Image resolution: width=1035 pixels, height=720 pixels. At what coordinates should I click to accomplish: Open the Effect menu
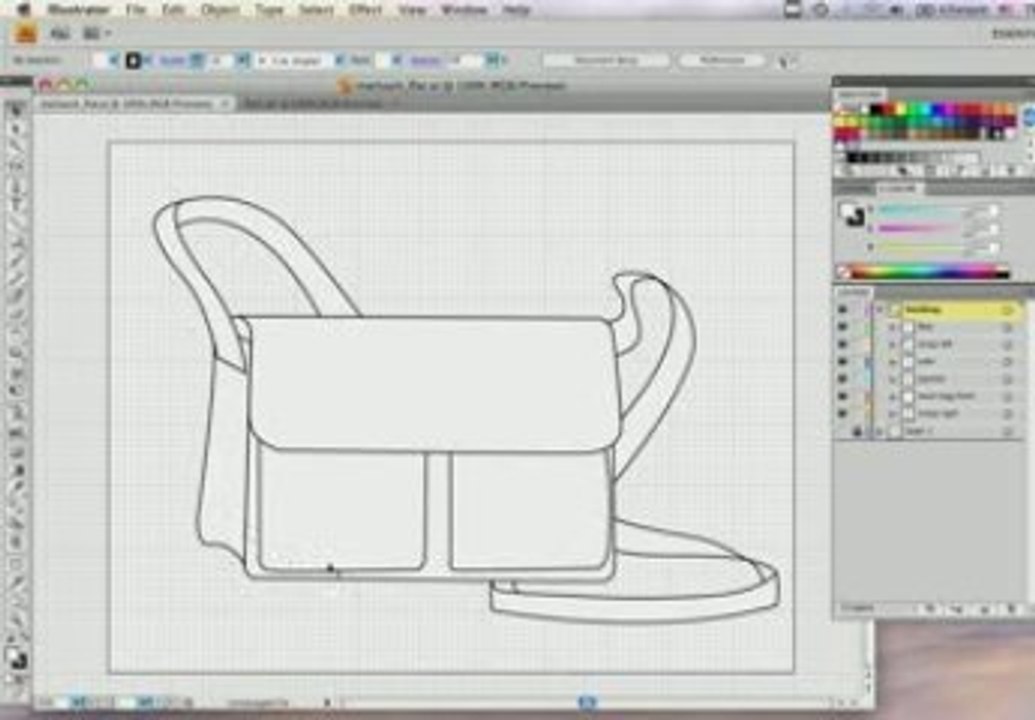point(365,10)
